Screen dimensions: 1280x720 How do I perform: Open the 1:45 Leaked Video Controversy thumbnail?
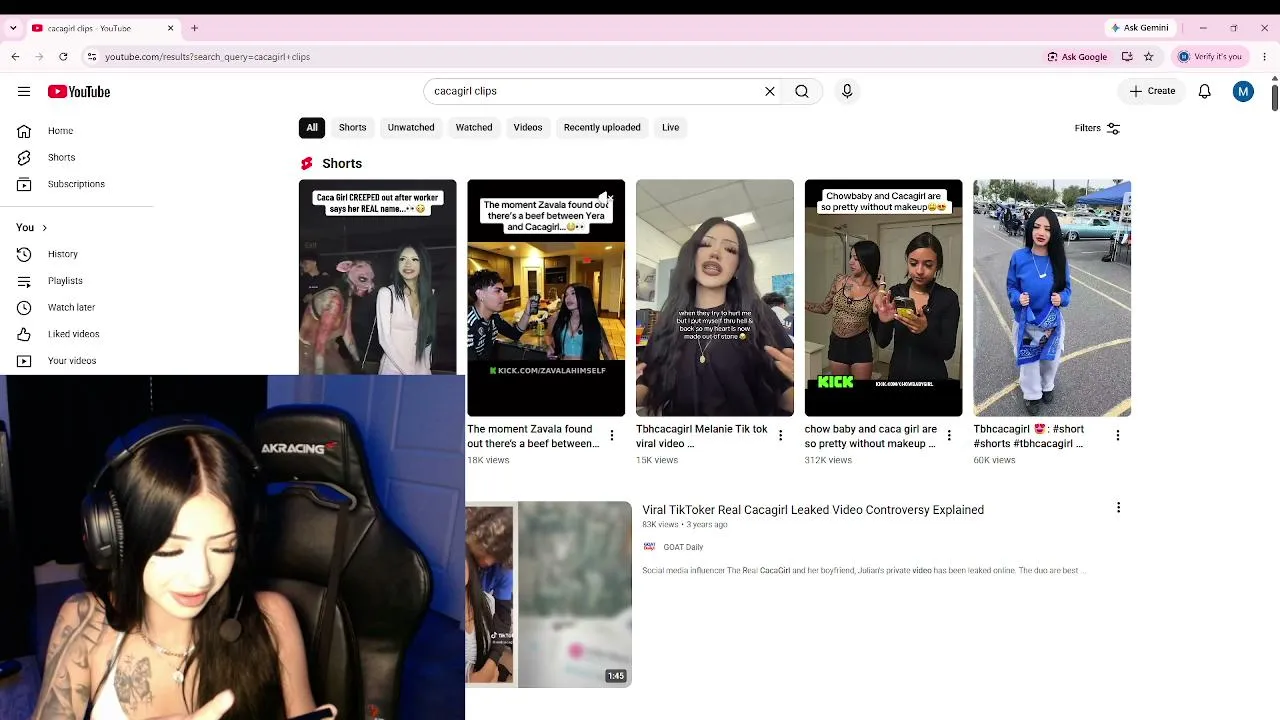click(x=549, y=595)
